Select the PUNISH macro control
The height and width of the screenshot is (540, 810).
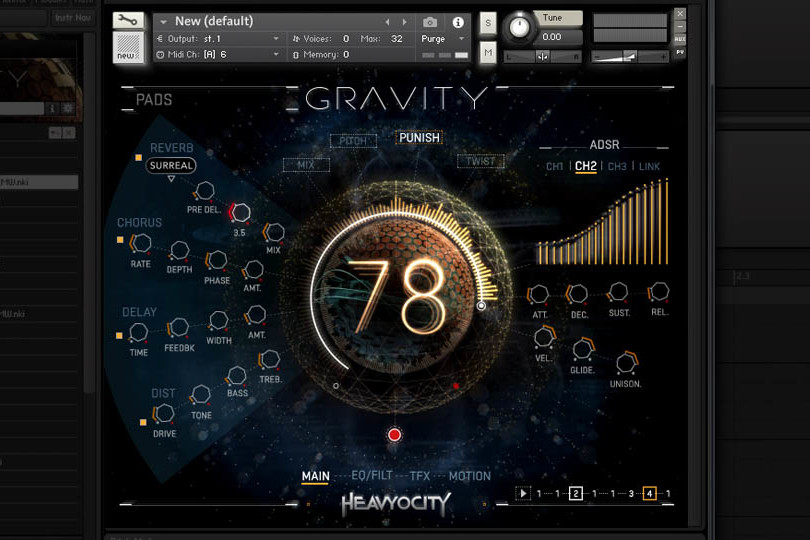[419, 137]
